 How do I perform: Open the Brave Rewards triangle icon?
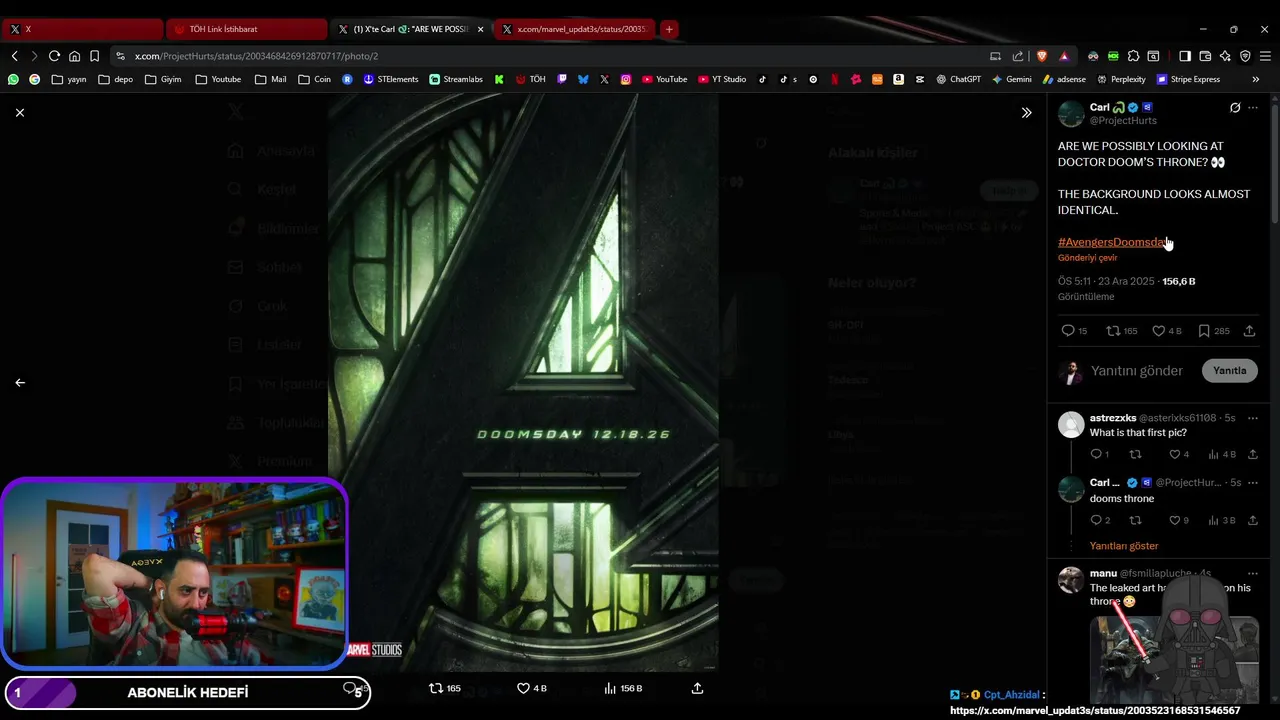[1063, 56]
